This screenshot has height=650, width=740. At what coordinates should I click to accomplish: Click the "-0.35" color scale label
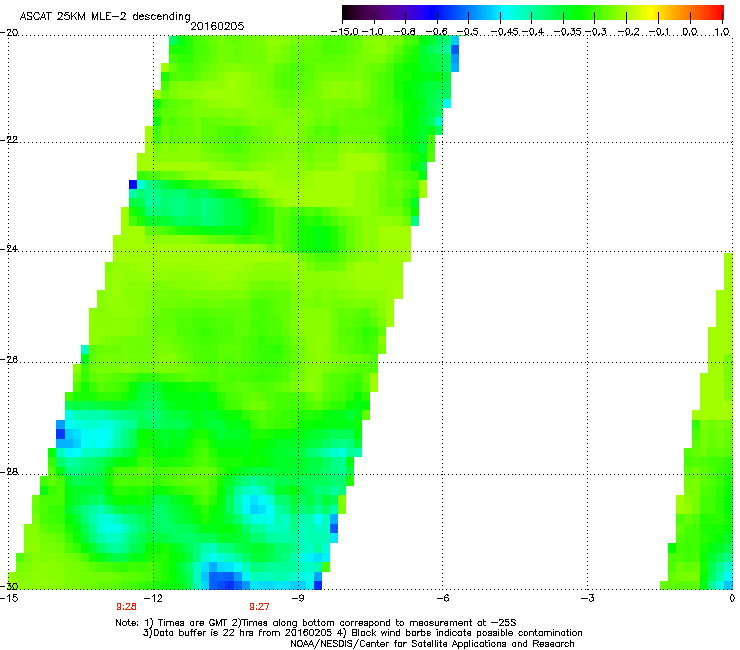(568, 32)
